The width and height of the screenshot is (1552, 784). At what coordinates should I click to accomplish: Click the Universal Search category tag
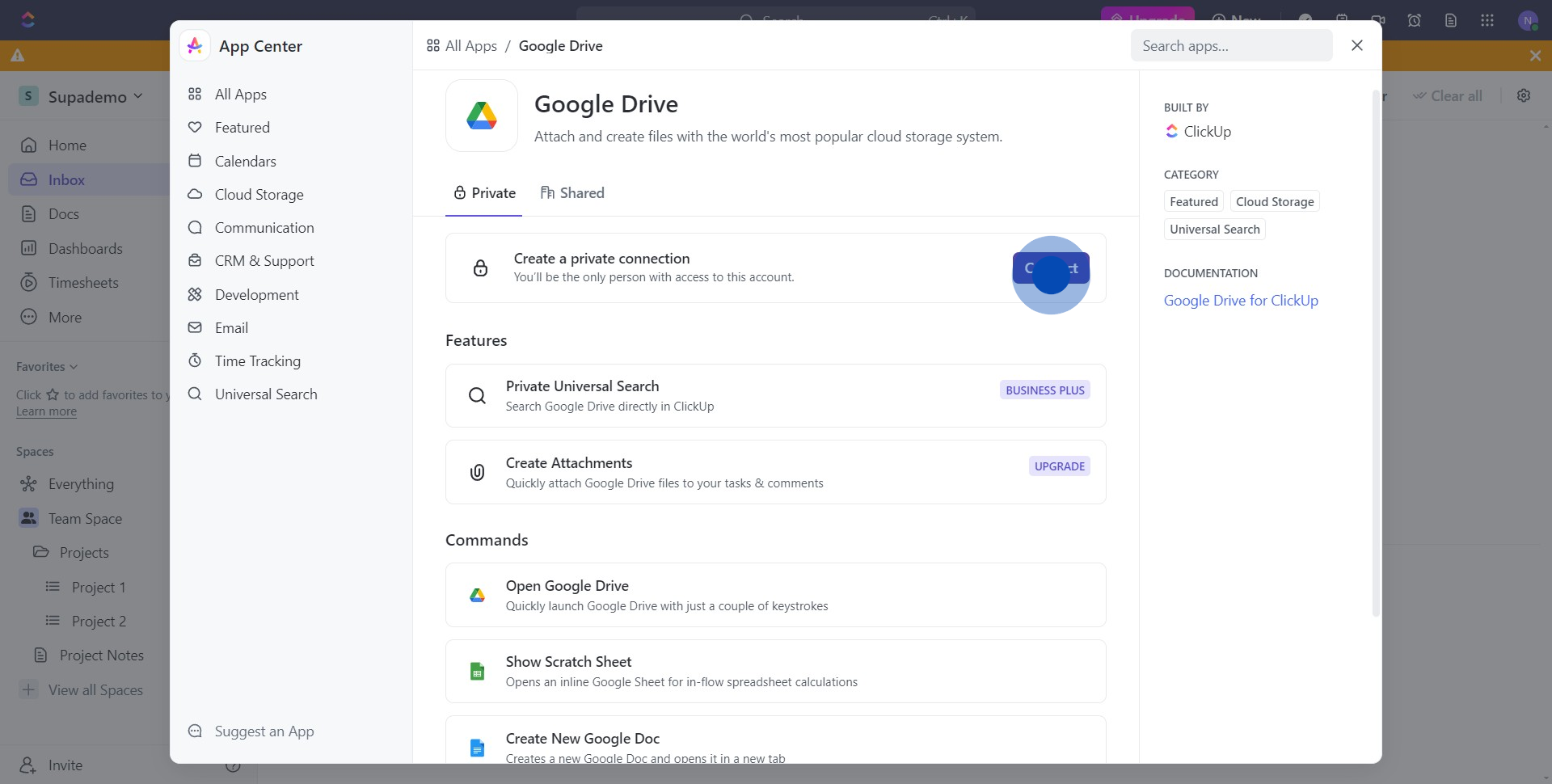(x=1214, y=230)
